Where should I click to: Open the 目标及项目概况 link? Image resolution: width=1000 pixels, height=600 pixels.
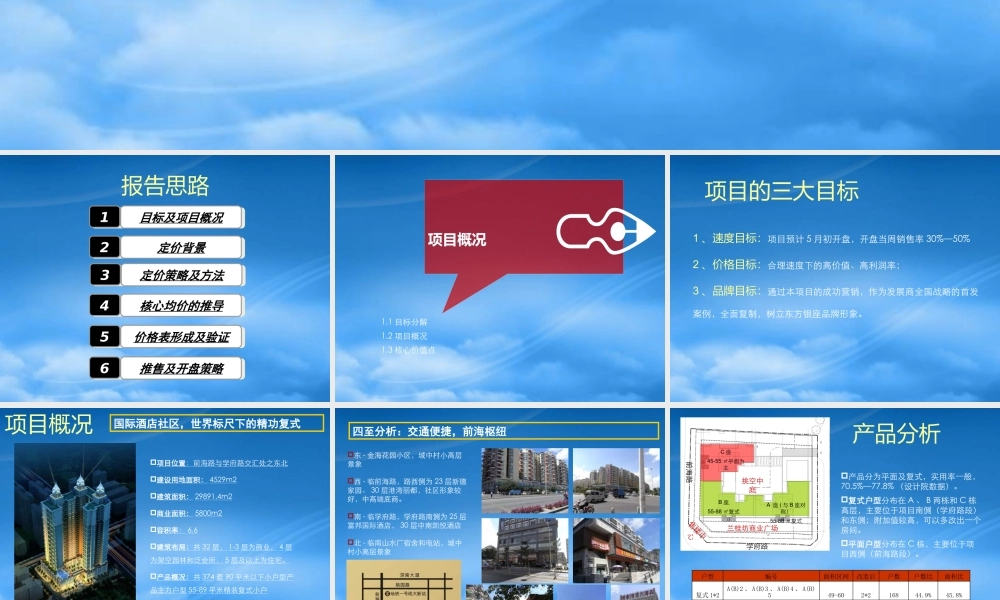tap(182, 217)
